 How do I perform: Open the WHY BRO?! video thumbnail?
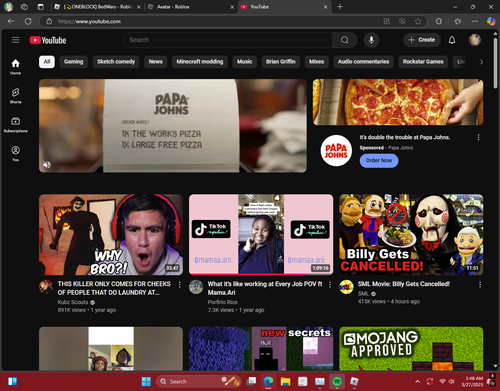111,235
